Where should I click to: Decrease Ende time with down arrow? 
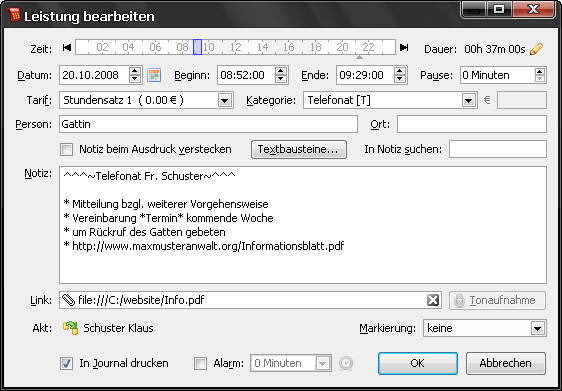click(400, 79)
